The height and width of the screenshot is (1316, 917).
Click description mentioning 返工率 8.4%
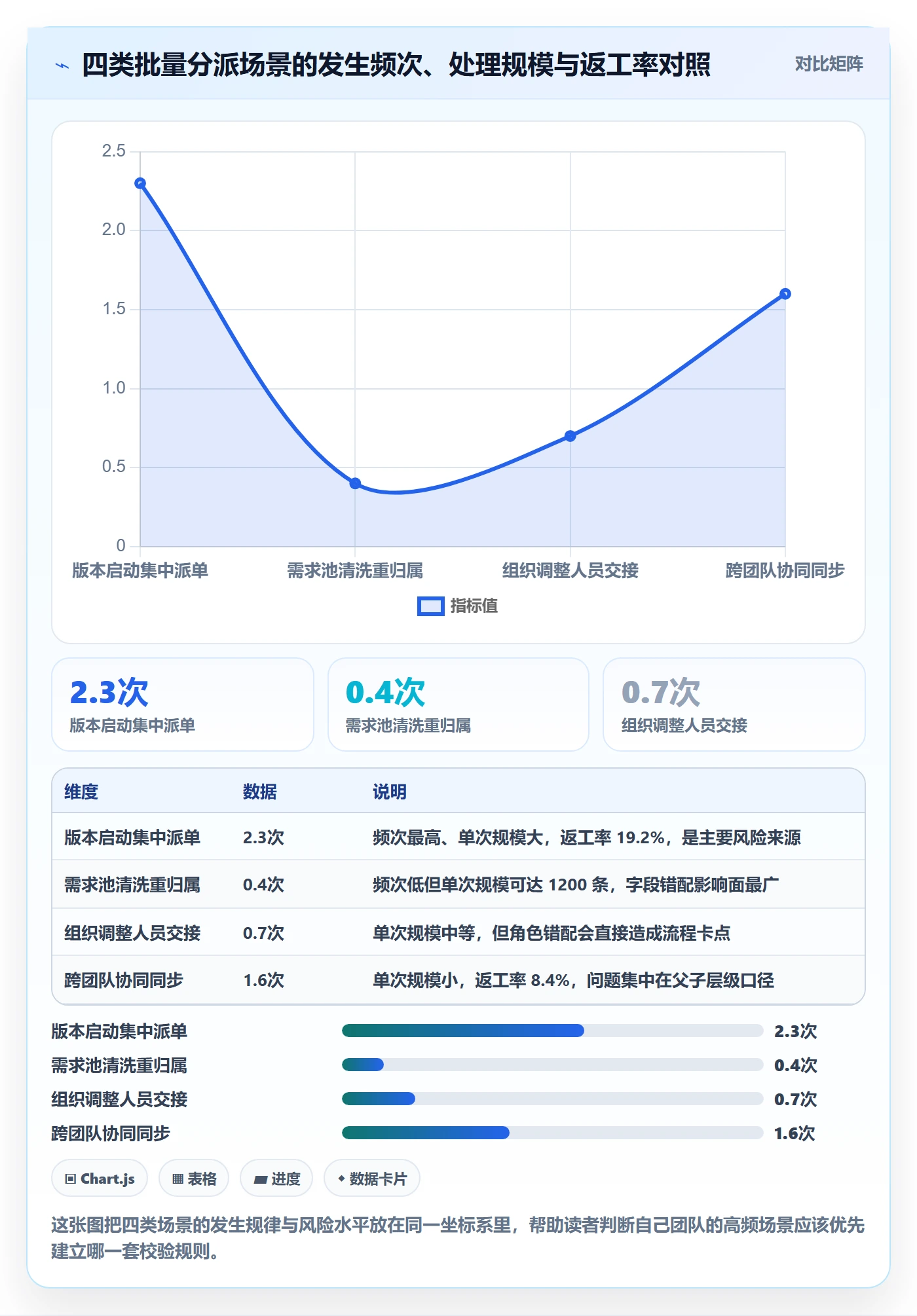(573, 981)
